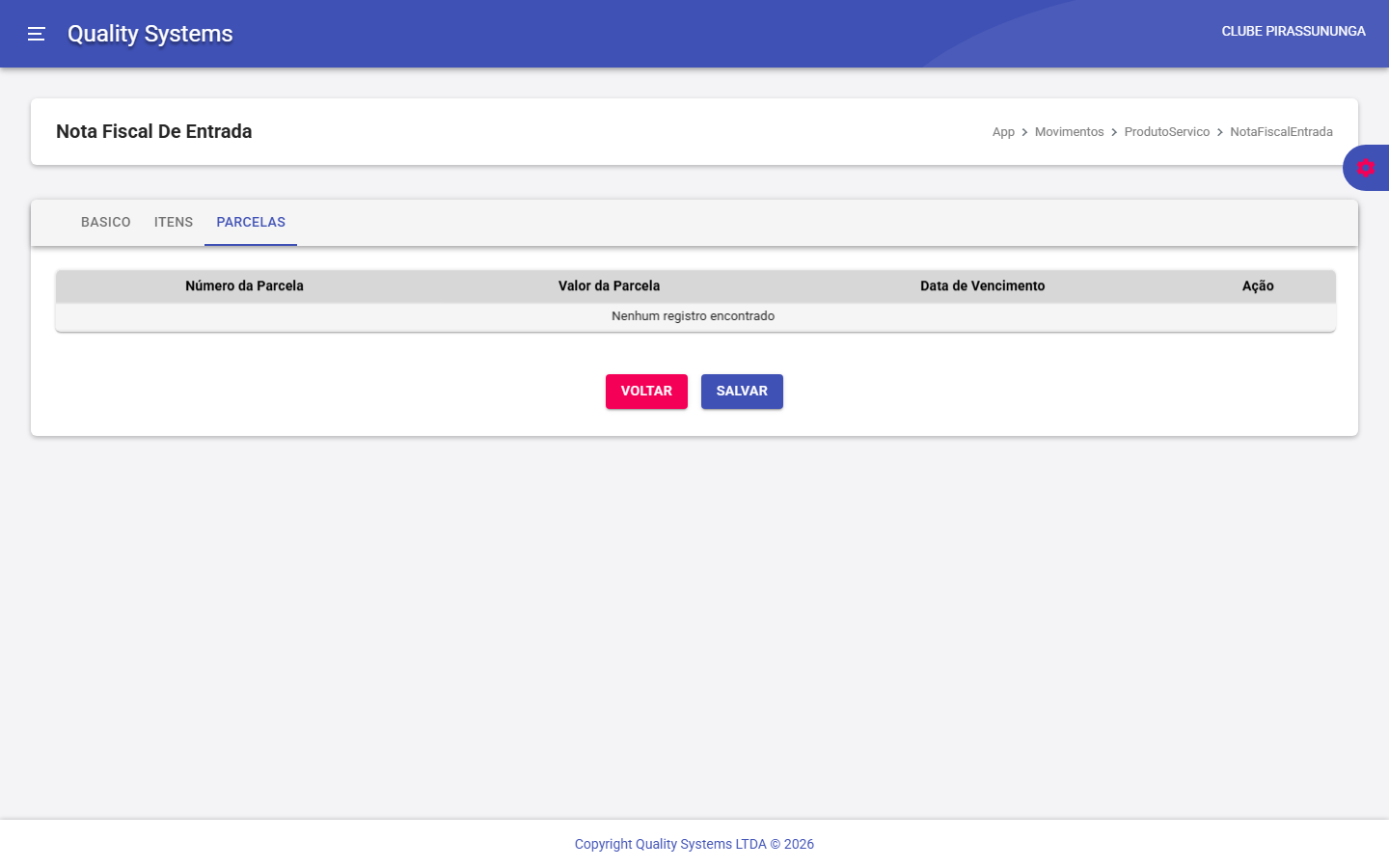Screen dimensions: 1389x868
Task: Open the hamburger navigation menu
Action: tap(37, 34)
